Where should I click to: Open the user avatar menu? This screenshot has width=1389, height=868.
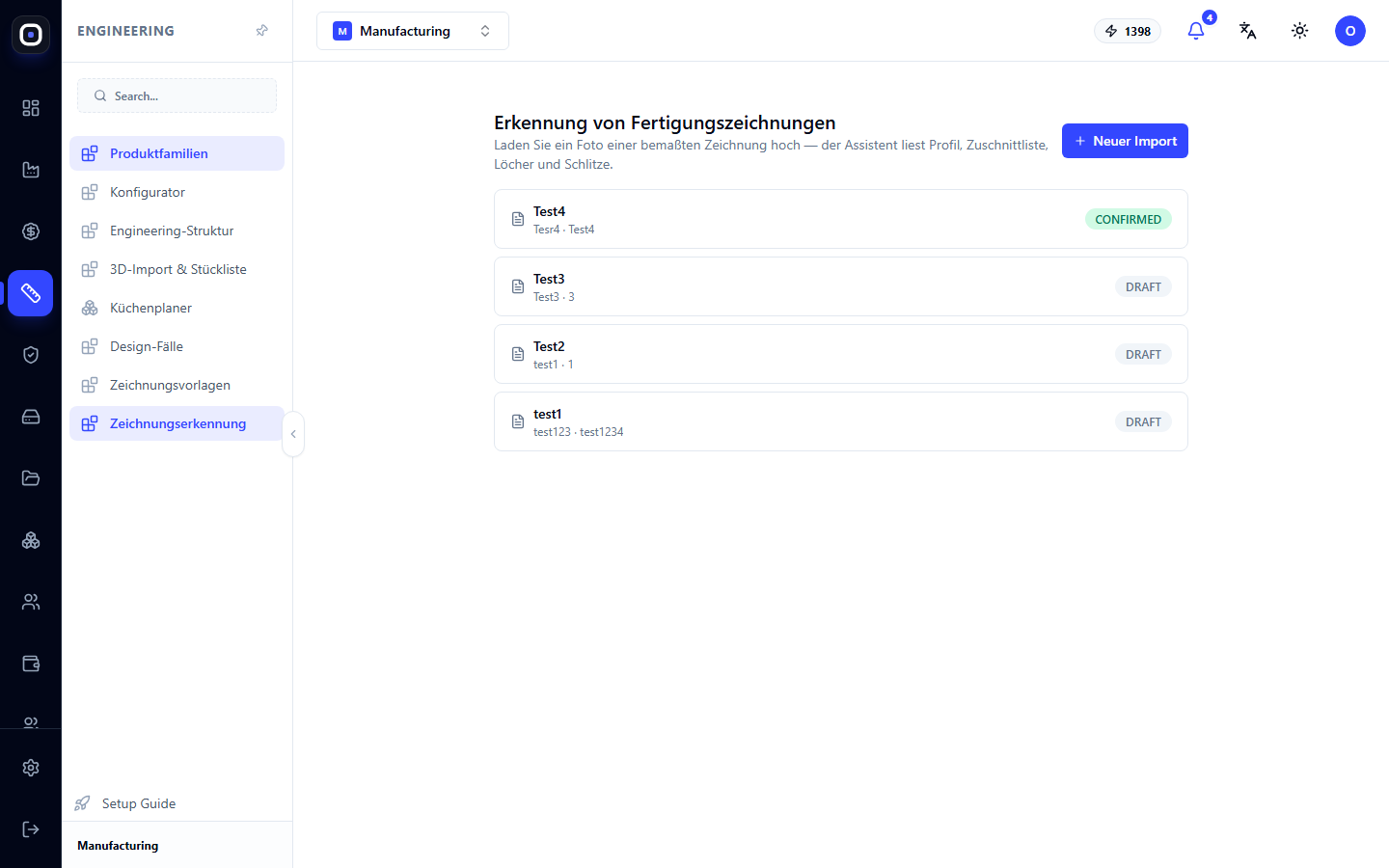click(x=1350, y=31)
